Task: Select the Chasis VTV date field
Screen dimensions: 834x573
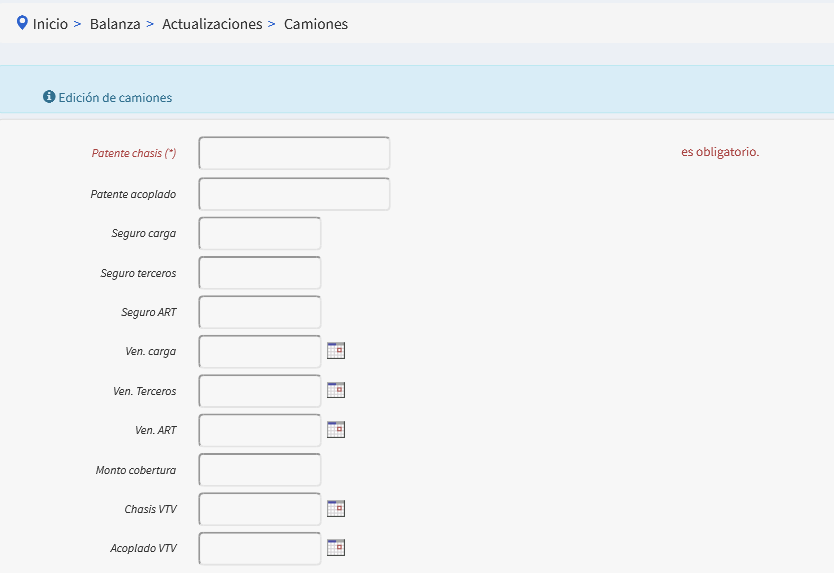Action: [x=260, y=509]
